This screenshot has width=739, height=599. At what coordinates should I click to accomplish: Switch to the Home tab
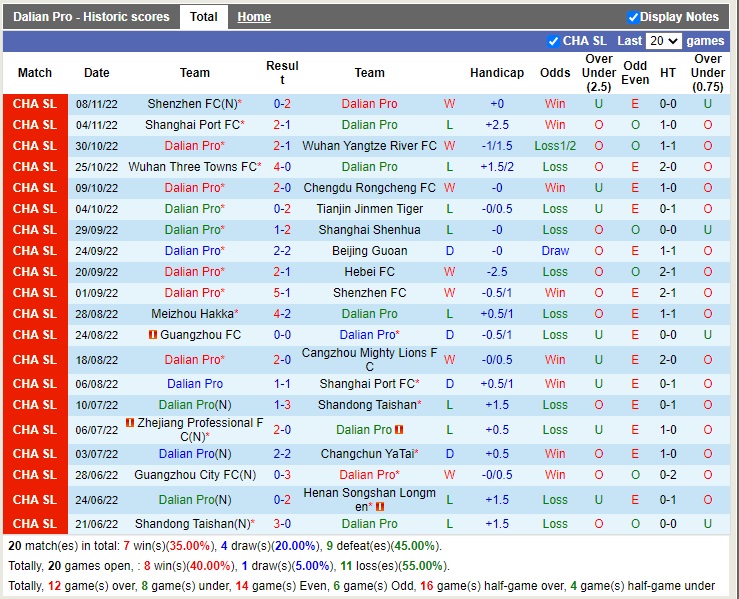click(254, 17)
